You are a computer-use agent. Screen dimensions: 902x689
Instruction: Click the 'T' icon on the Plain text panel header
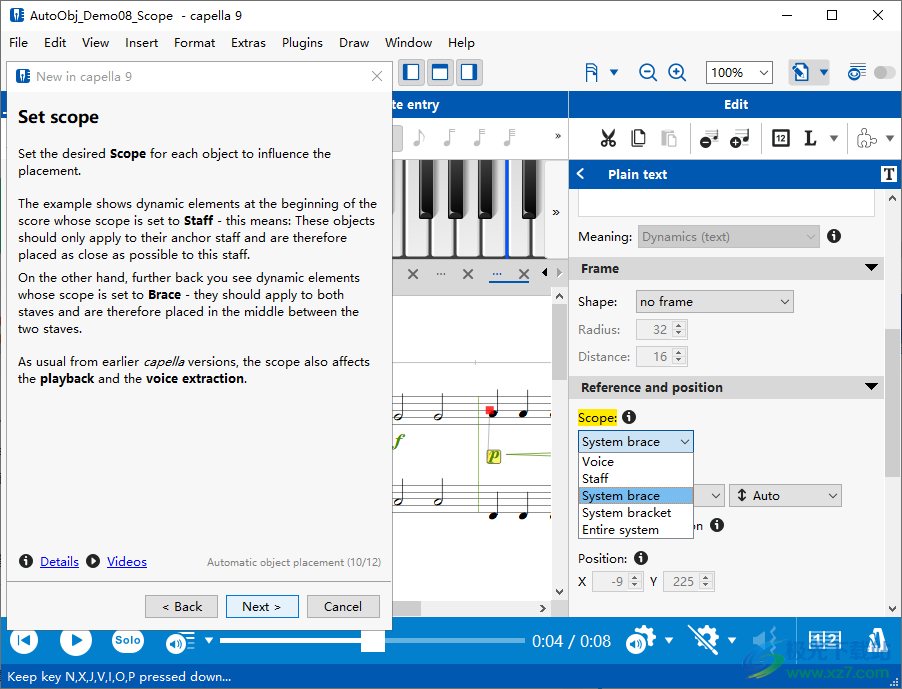click(x=888, y=173)
